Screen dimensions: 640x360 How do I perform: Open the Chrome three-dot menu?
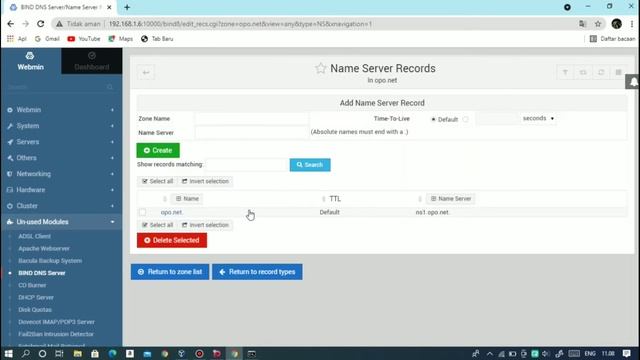coord(632,24)
